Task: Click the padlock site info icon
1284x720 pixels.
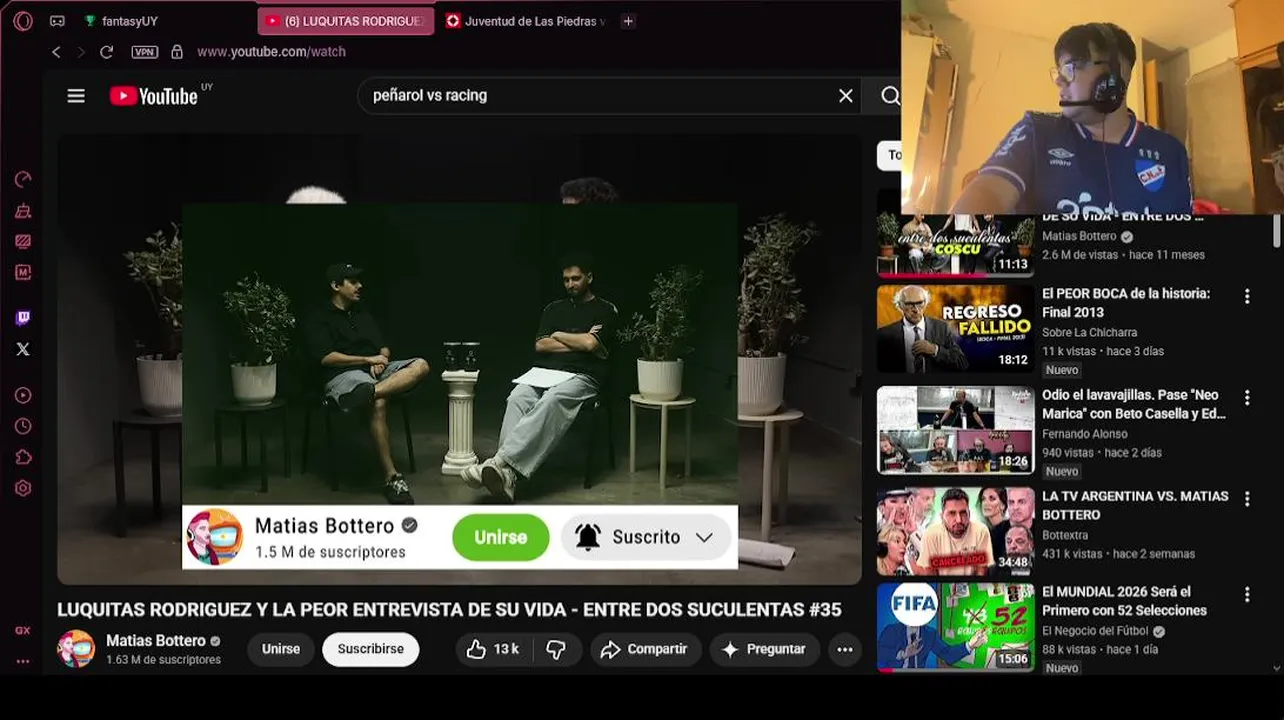Action: point(177,52)
